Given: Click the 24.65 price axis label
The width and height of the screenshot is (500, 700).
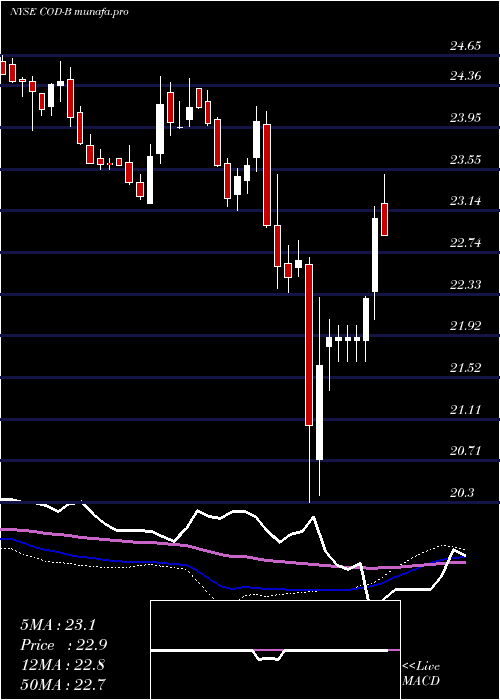Looking at the screenshot, I should [466, 46].
